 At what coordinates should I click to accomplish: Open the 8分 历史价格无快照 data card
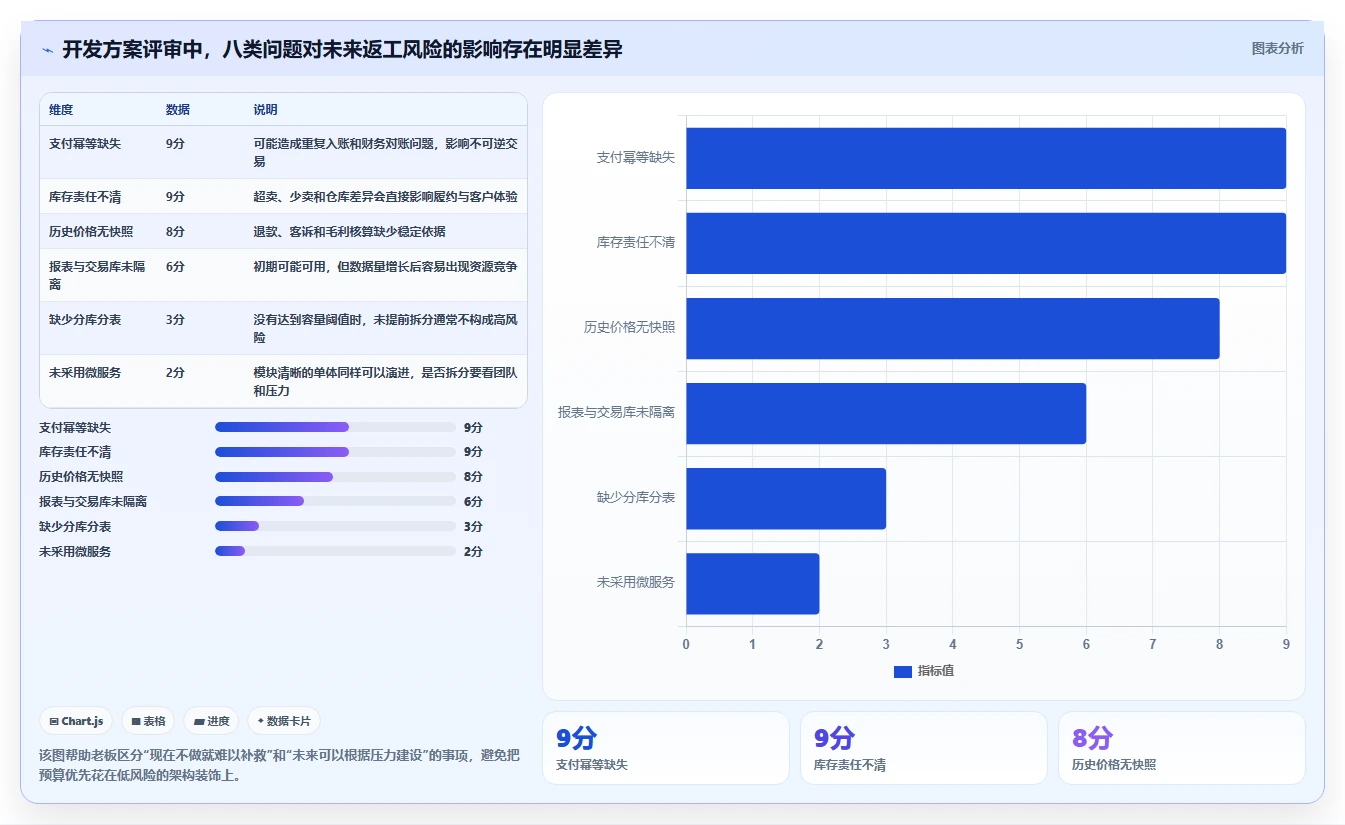pyautogui.click(x=1182, y=748)
